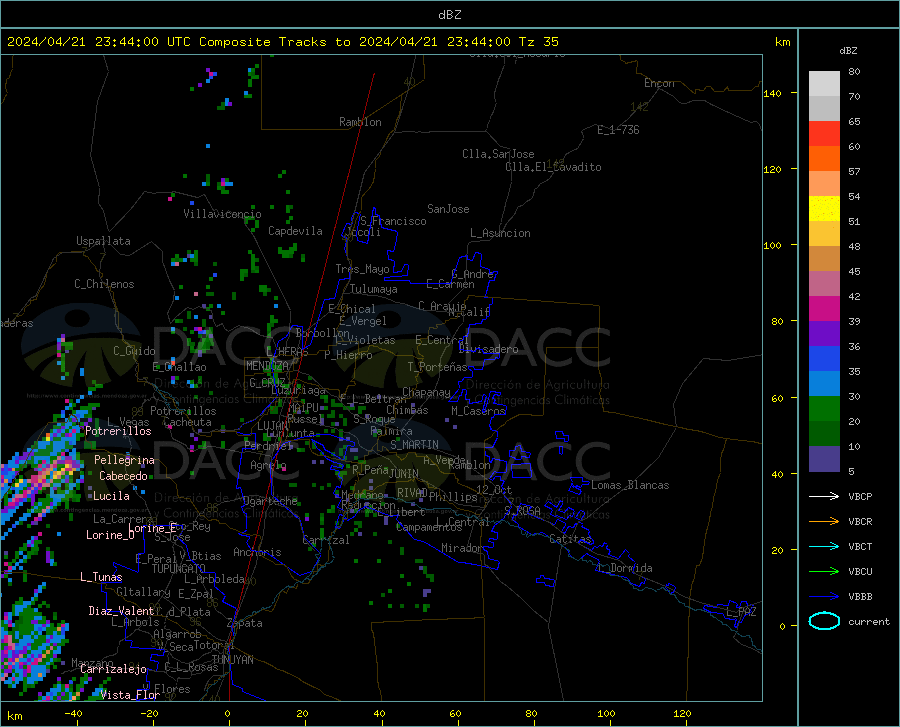
Task: Click the green VBCU arrow icon
Action: pos(824,571)
